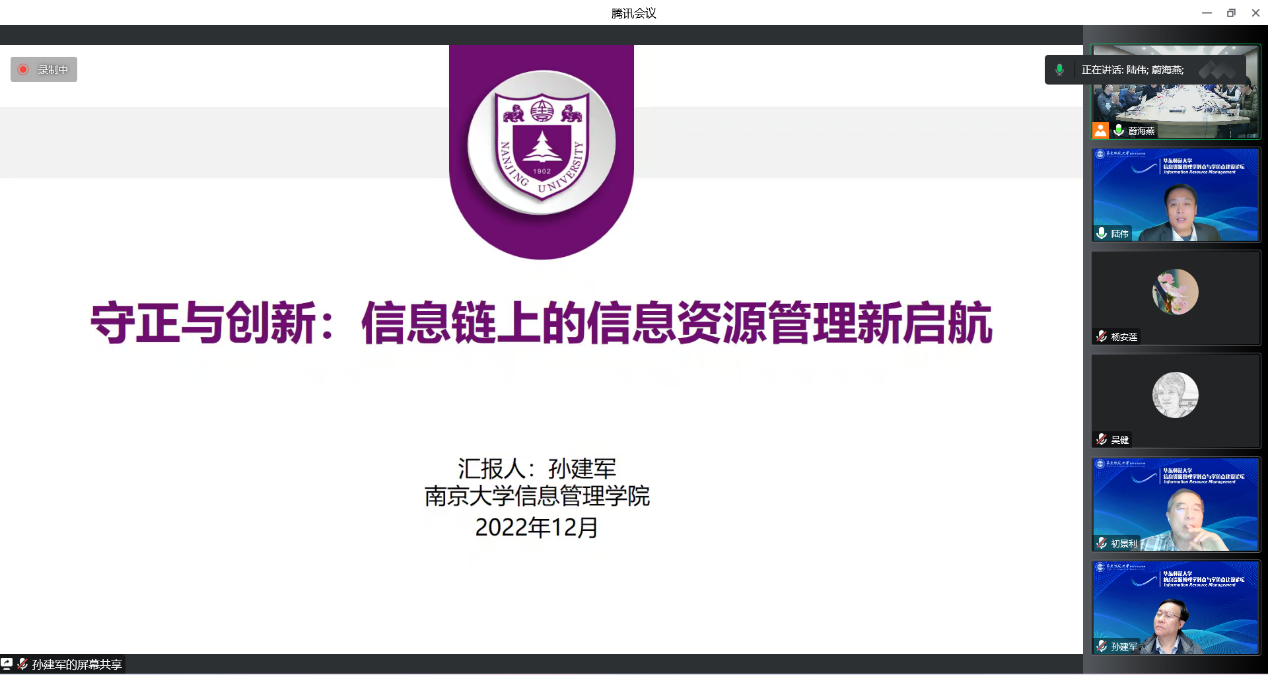Click 蔚海燕's green microphone icon
Image resolution: width=1268 pixels, height=675 pixels.
point(1118,130)
